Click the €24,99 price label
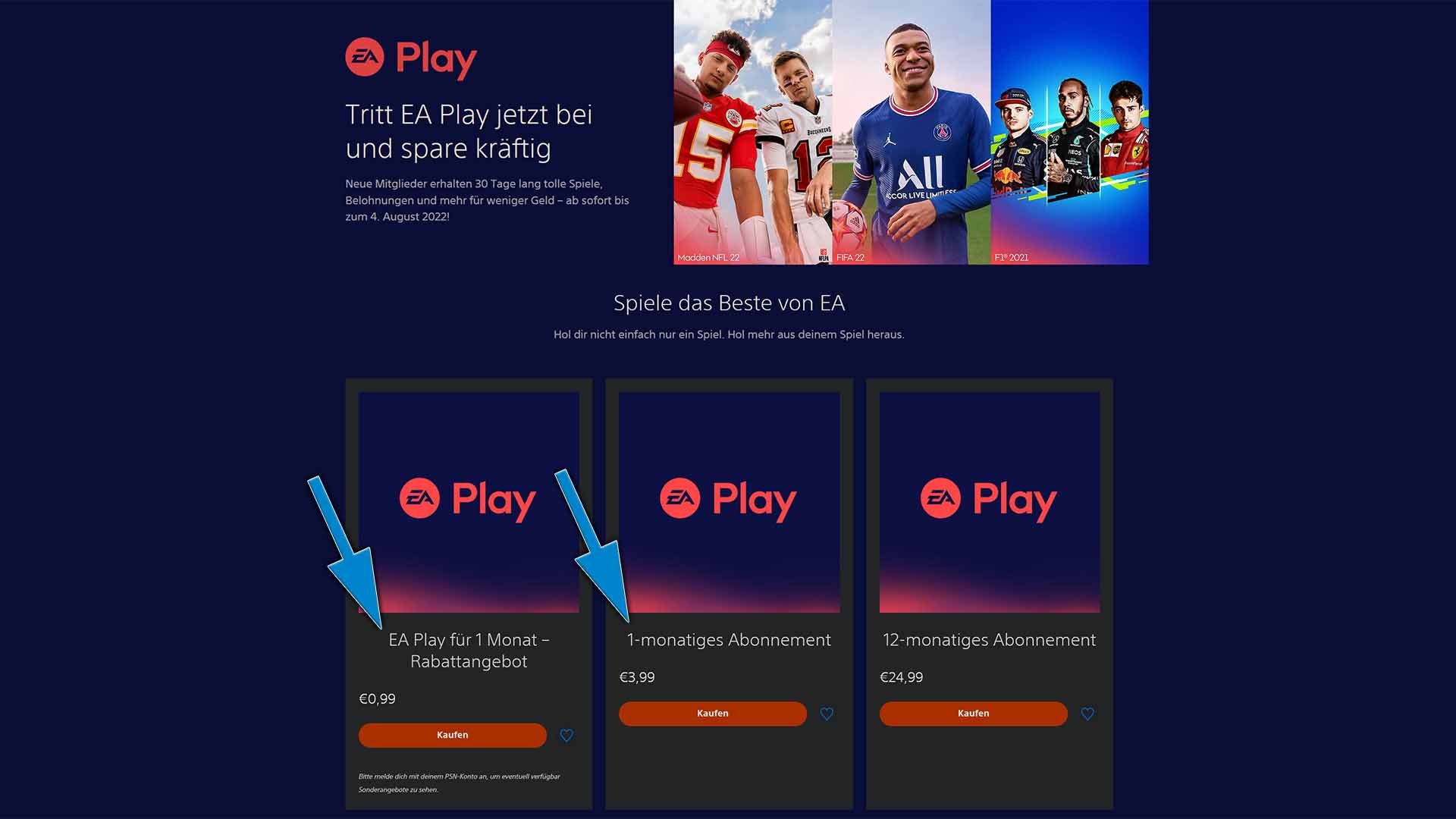Image resolution: width=1456 pixels, height=819 pixels. (x=901, y=677)
